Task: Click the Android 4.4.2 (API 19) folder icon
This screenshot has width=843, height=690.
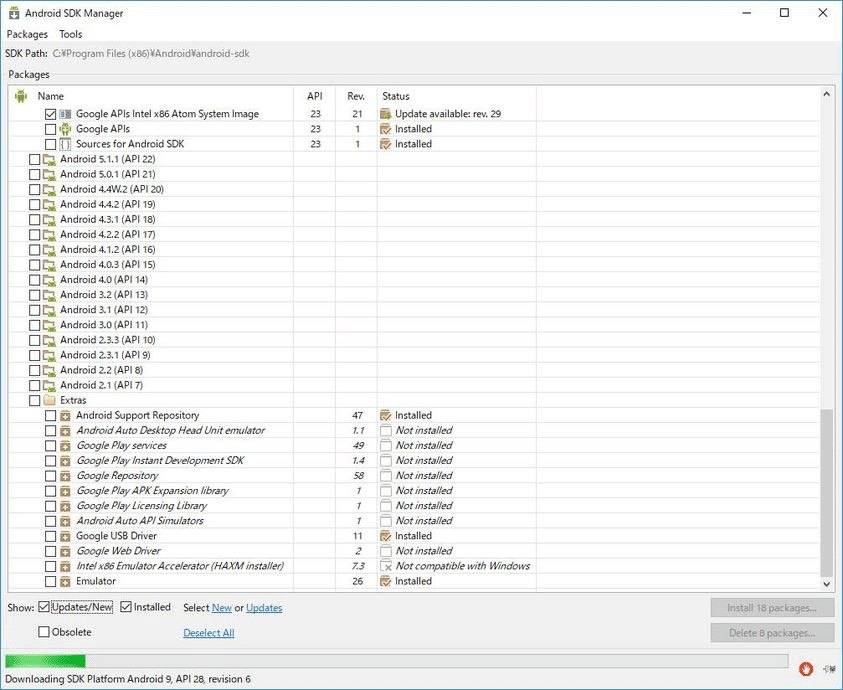Action: tap(49, 204)
